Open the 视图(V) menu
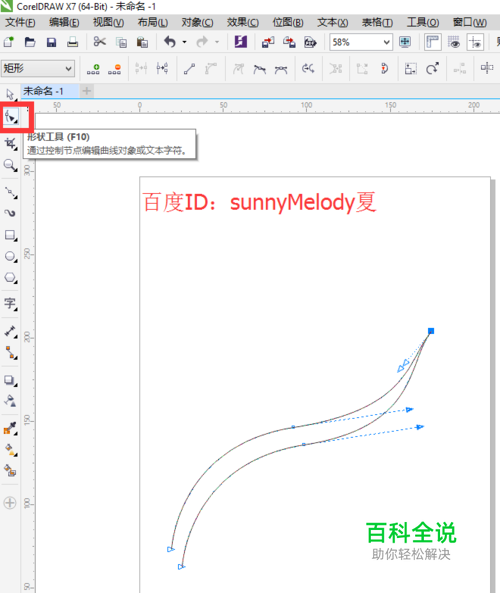The image size is (500, 593). pos(109,23)
